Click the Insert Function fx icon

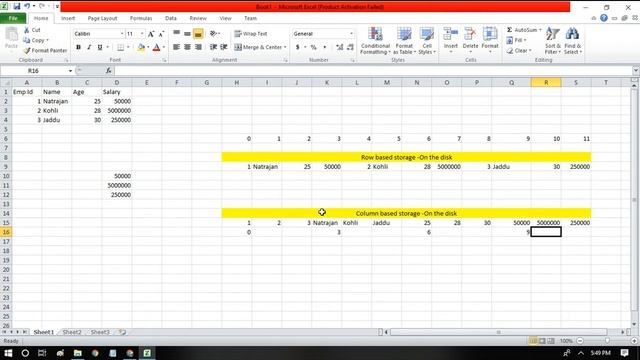coord(109,71)
